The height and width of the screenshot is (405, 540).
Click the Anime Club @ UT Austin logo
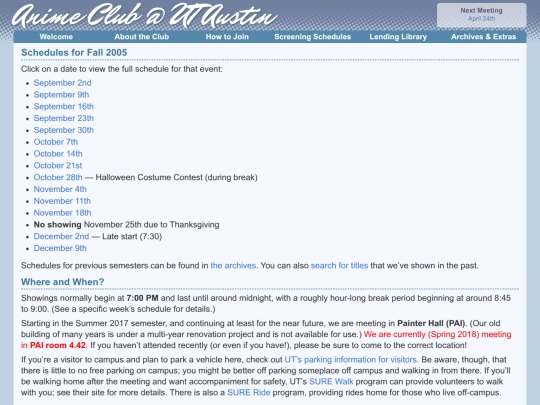[145, 16]
